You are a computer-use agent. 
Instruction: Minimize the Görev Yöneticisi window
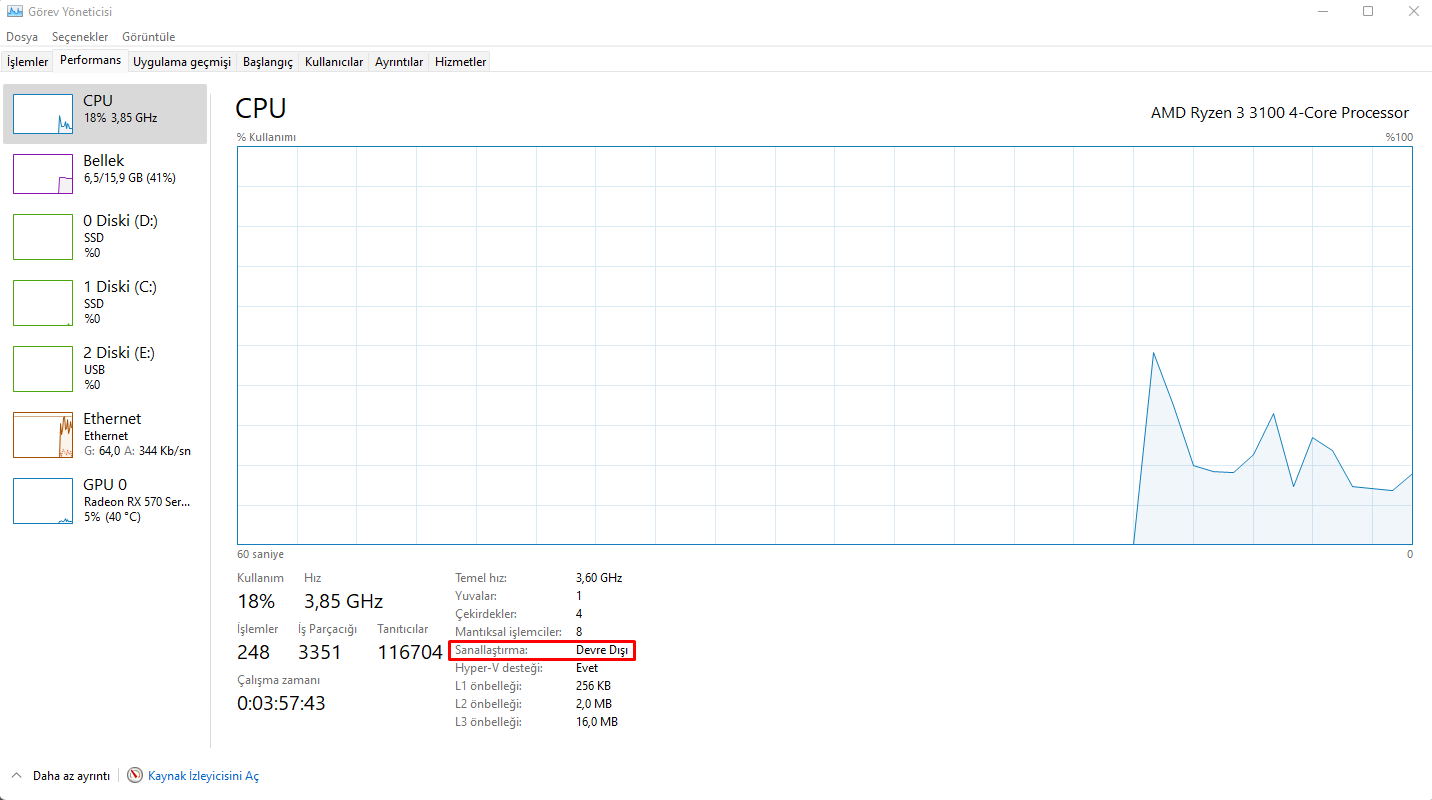click(1322, 12)
